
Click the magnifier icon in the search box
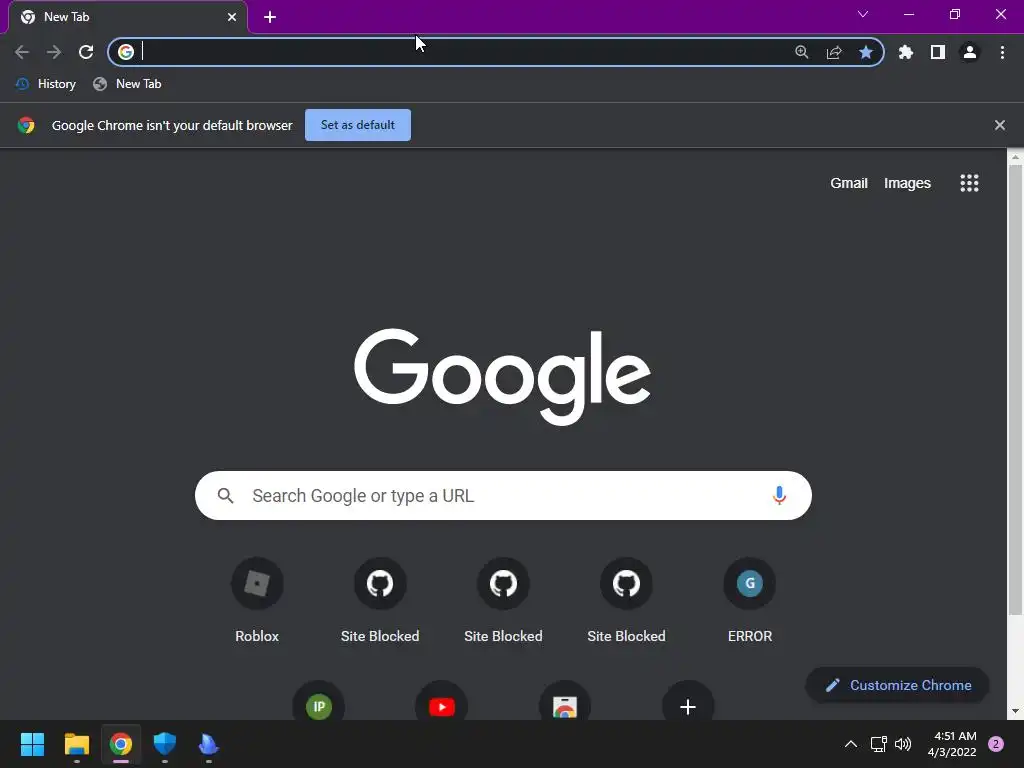(225, 496)
